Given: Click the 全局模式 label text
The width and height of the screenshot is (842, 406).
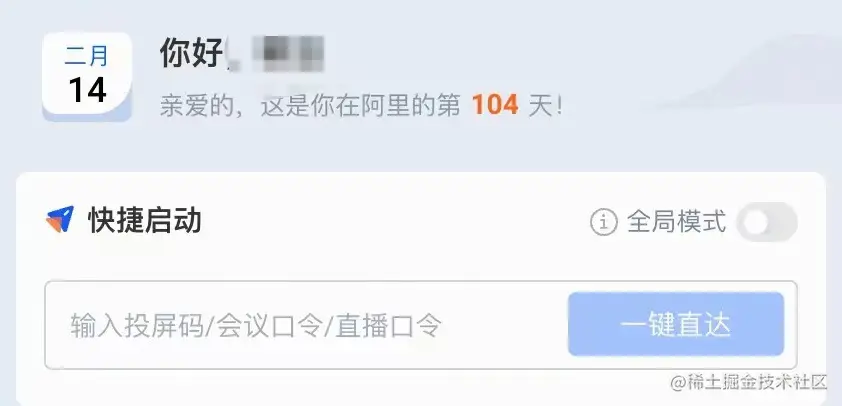Looking at the screenshot, I should click(677, 222).
